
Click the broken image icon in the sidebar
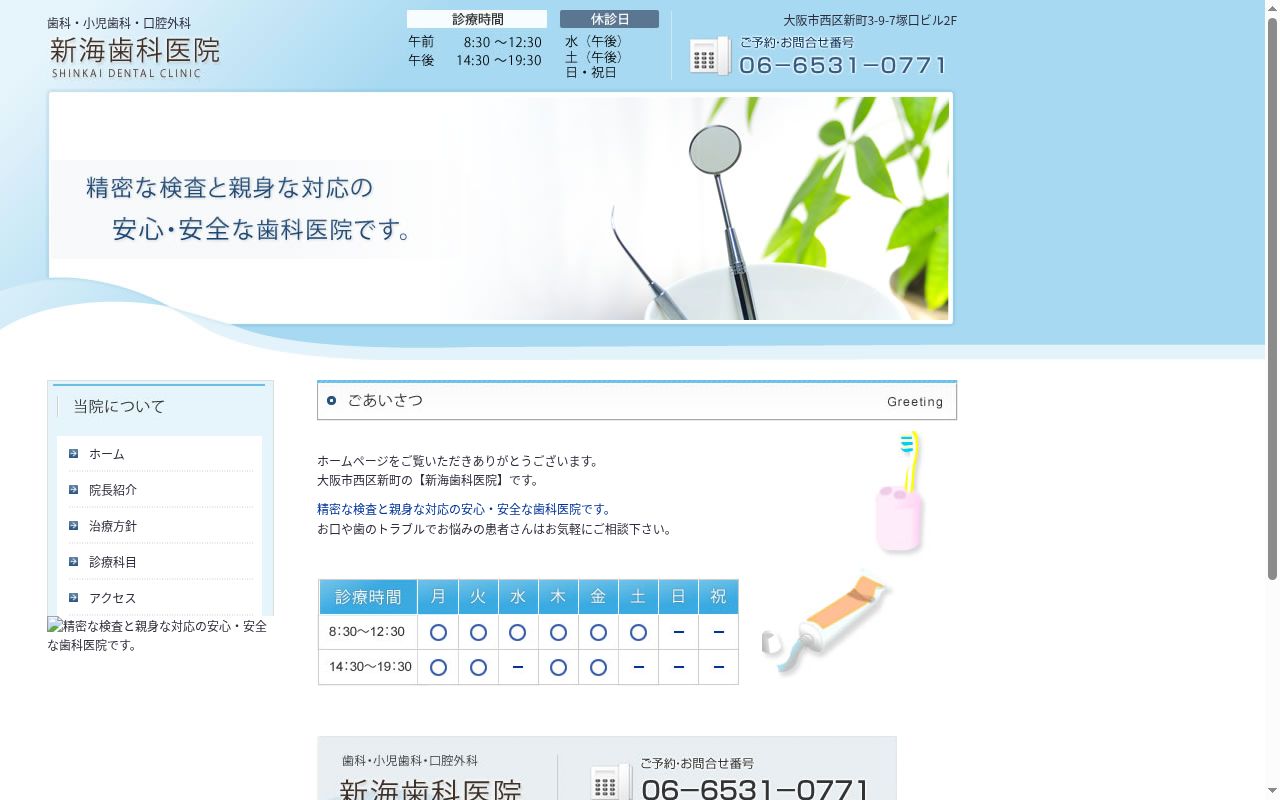pos(55,626)
